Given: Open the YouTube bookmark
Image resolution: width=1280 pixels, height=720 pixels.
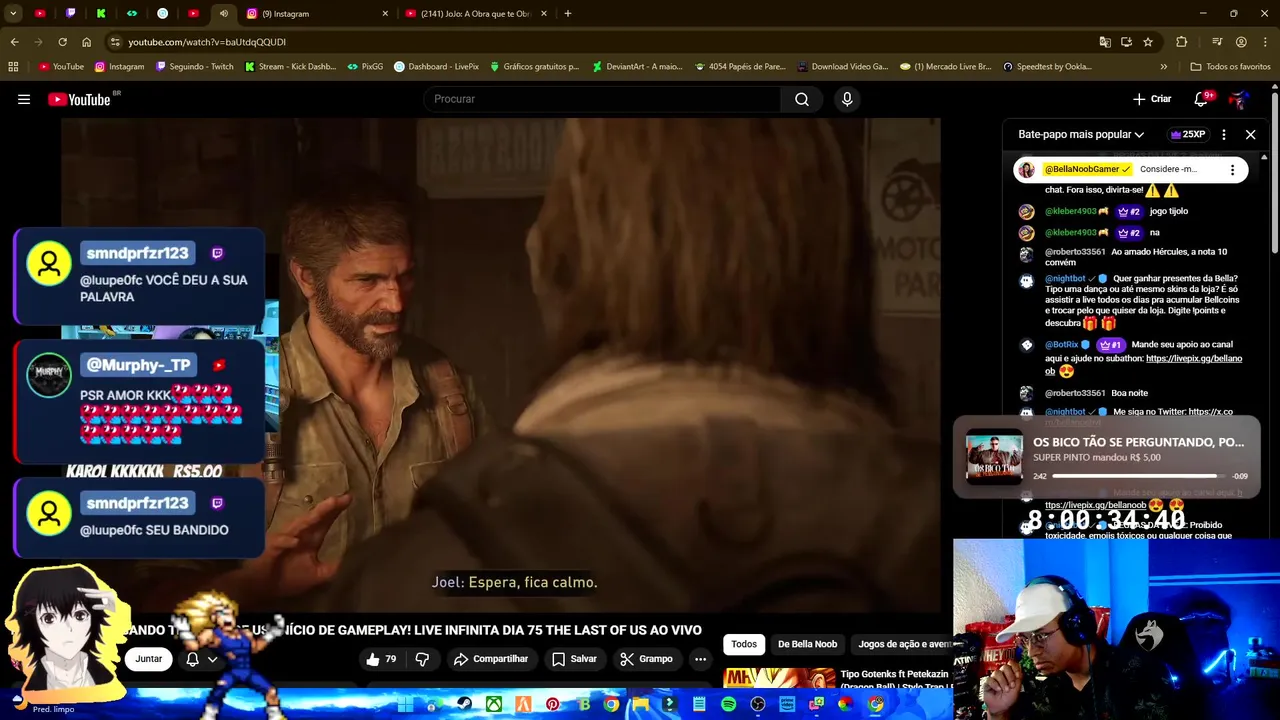Looking at the screenshot, I should pyautogui.click(x=62, y=67).
